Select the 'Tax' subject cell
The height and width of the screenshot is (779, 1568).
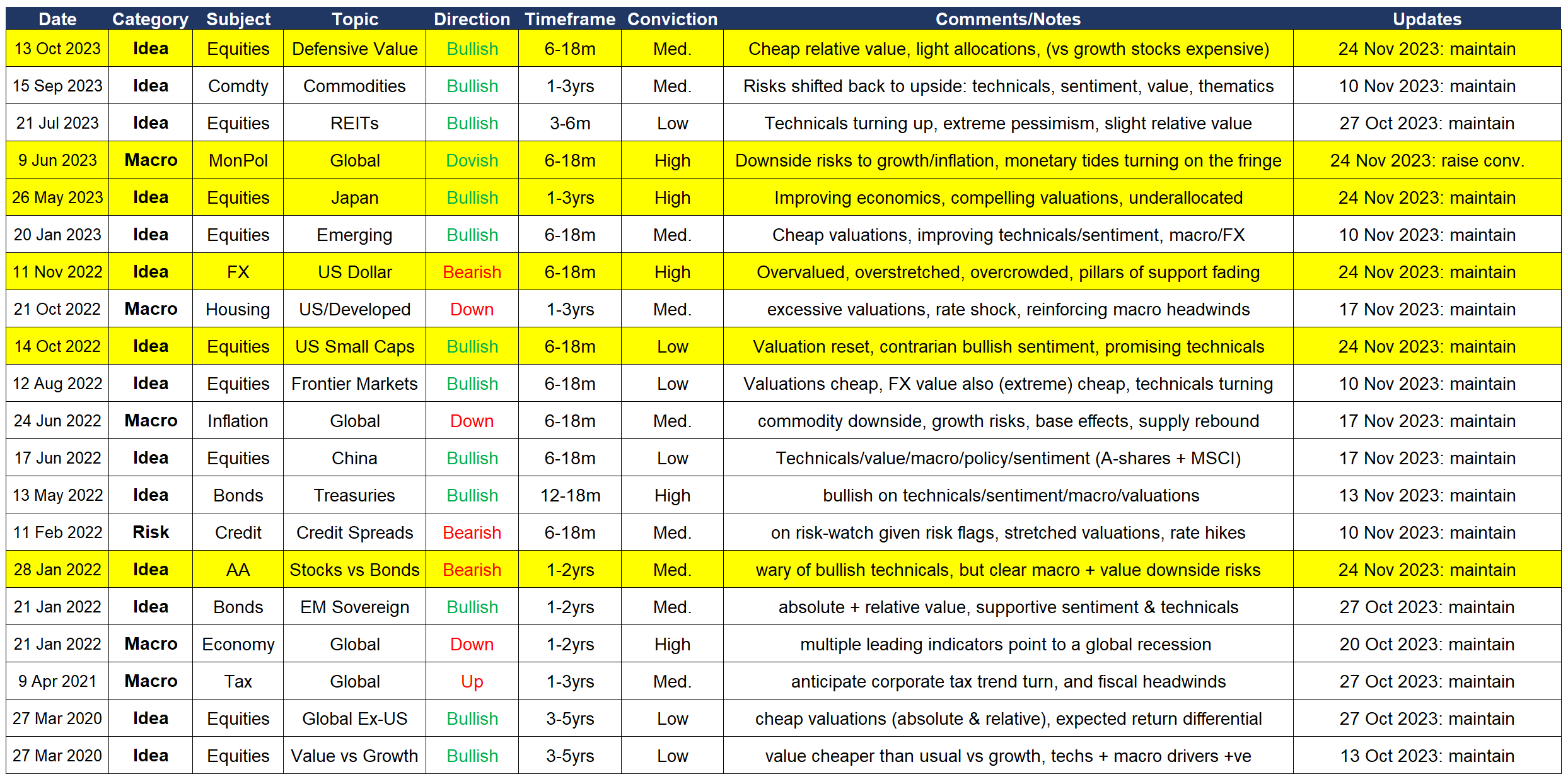coord(238,681)
